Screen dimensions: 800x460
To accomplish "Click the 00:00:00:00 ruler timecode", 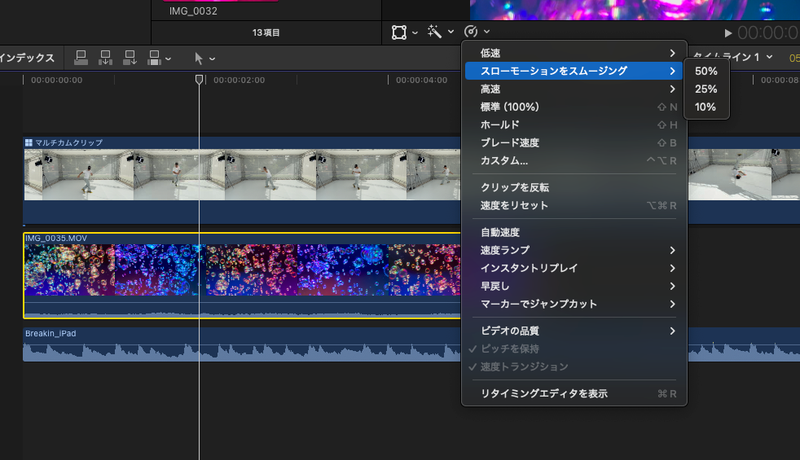I will click(x=56, y=80).
